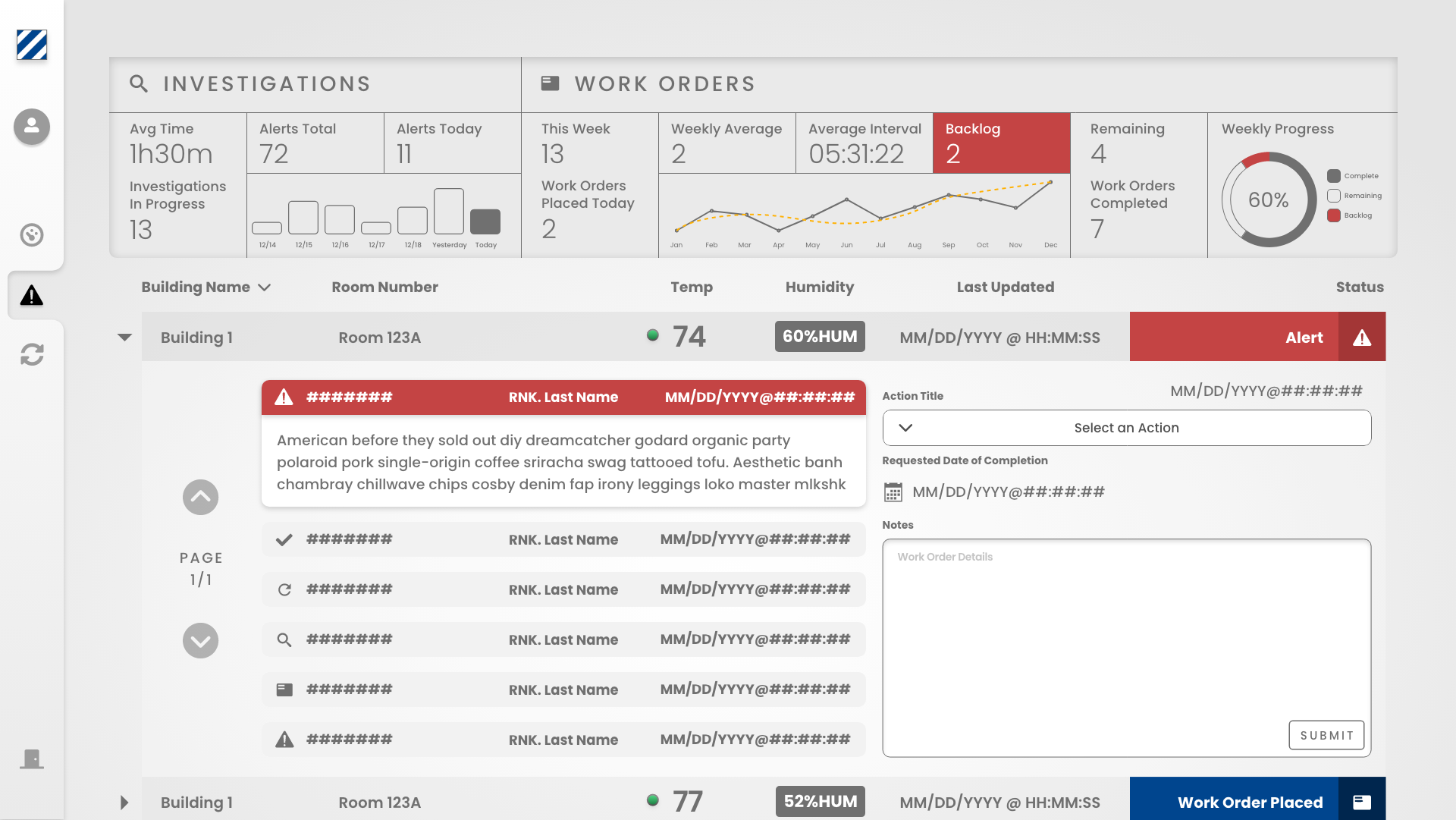Click the gray triangle warning log entry icon
Viewport: 1456px width, 820px height.
[x=284, y=740]
